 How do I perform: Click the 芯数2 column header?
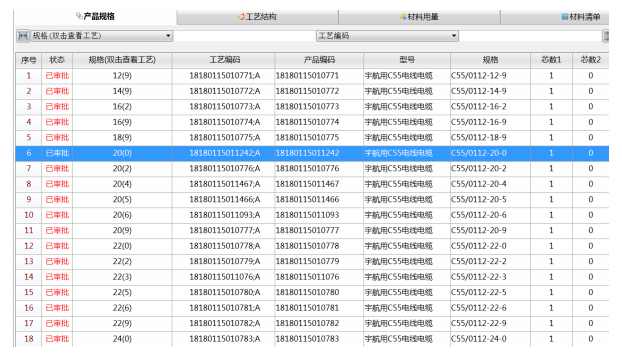591,60
